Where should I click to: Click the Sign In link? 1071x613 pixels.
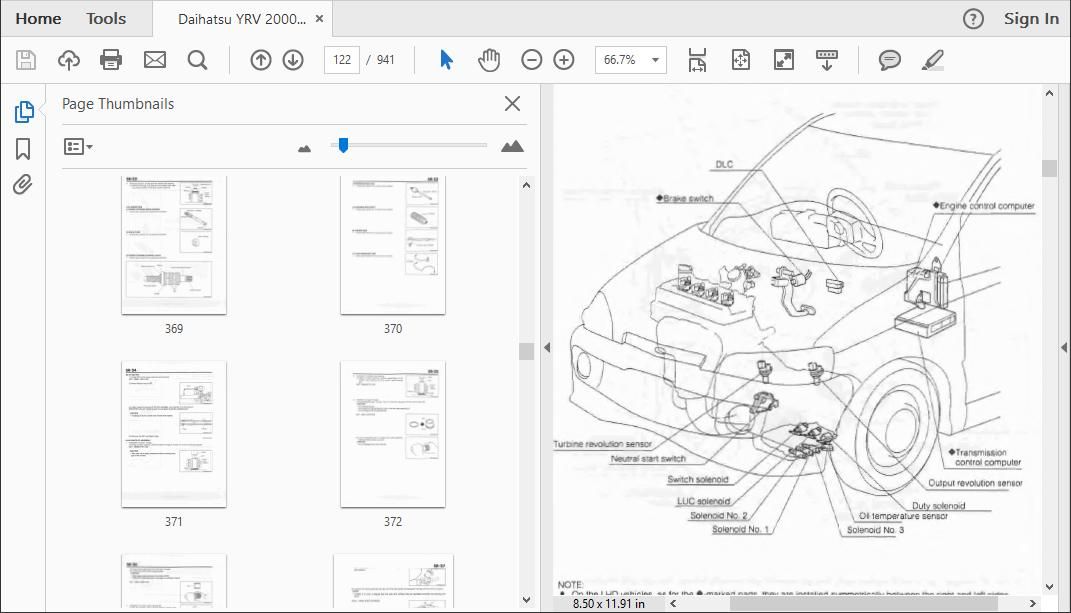pos(1031,19)
